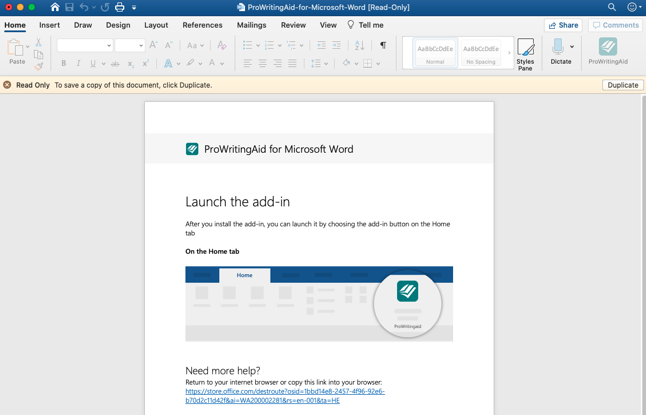Screen dimensions: 646x415
Task: Toggle italic formatting
Action: (x=78, y=63)
